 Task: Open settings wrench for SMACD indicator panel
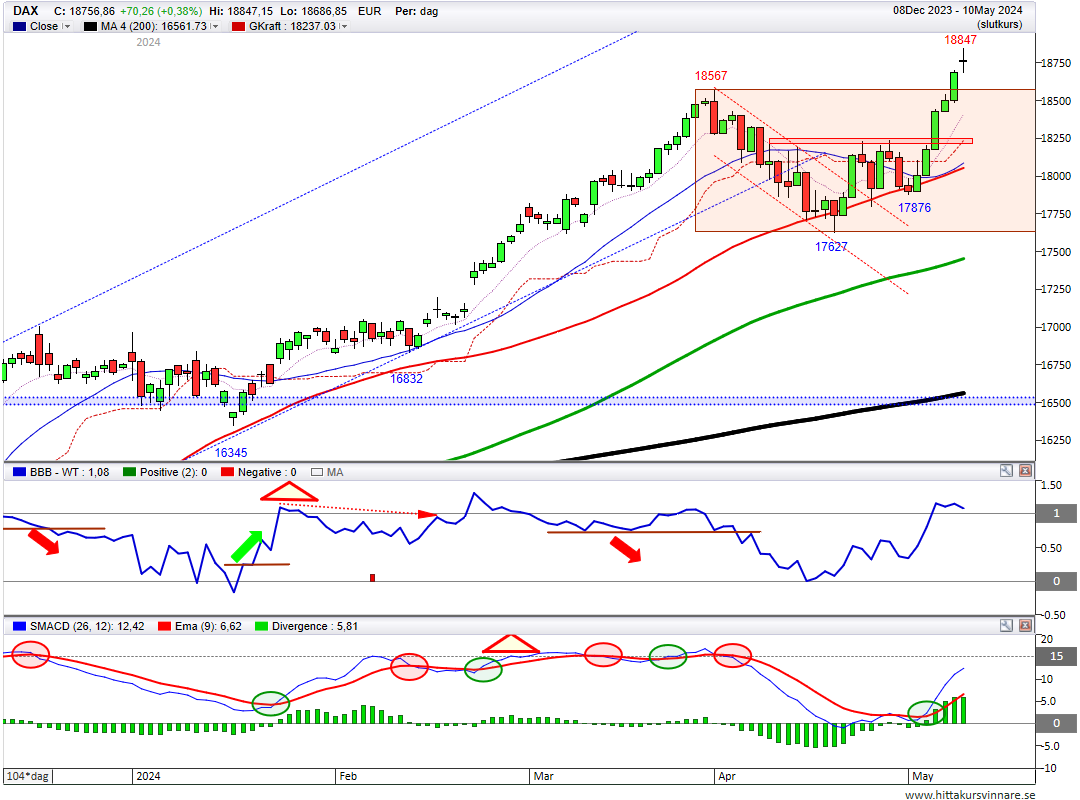tap(1006, 626)
